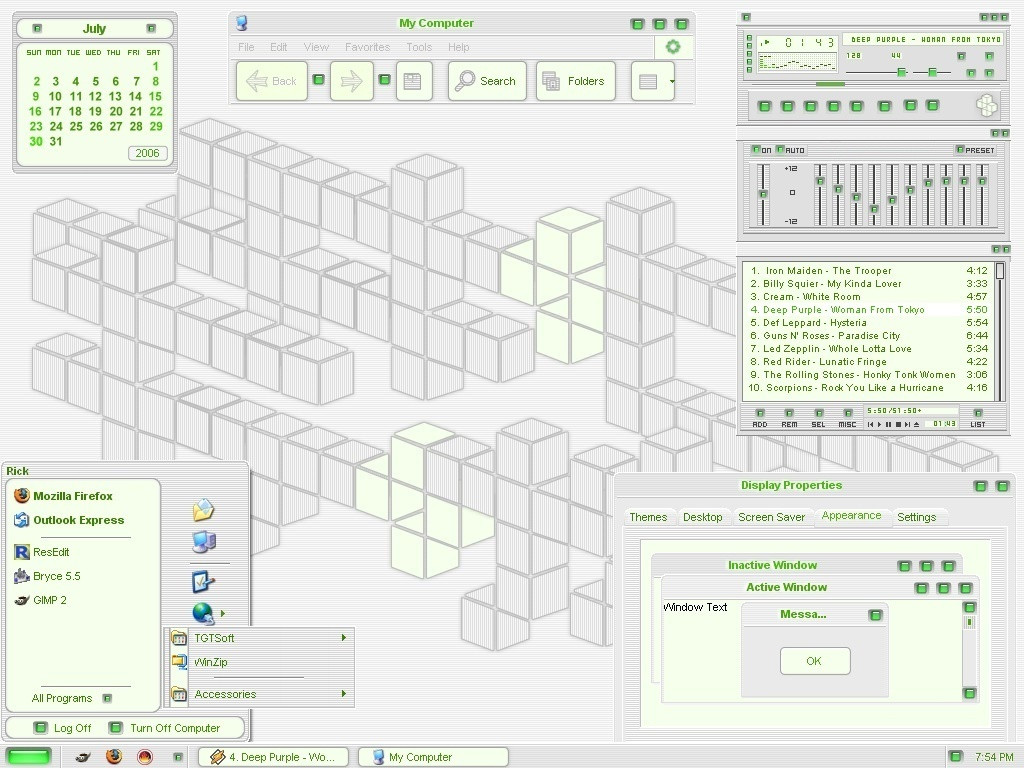Open the Views dropdown arrow in My Computer
This screenshot has width=1024, height=768.
tap(671, 81)
